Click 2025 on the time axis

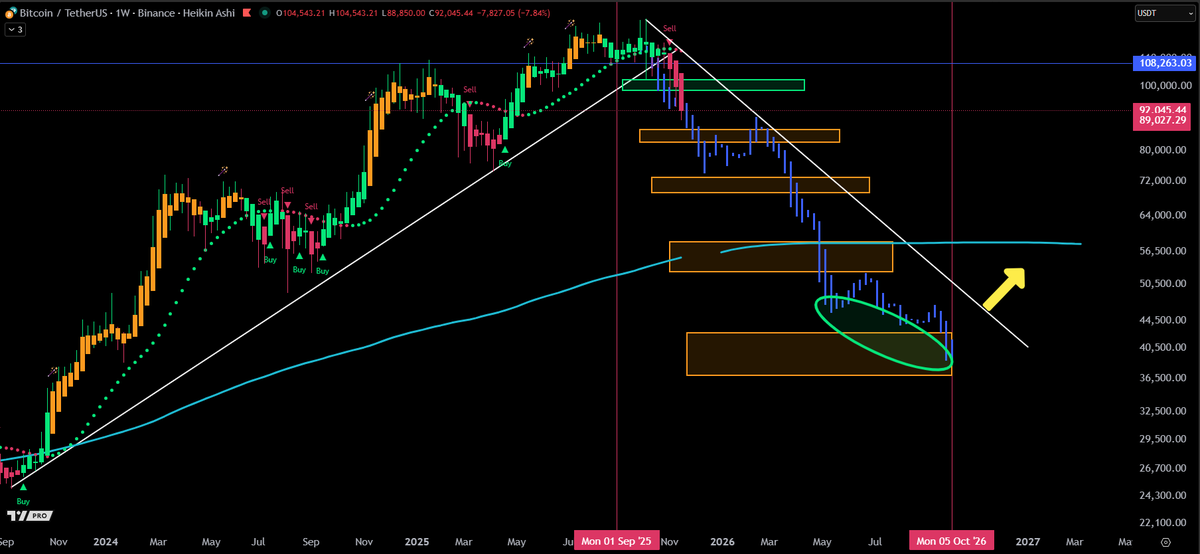(x=417, y=541)
